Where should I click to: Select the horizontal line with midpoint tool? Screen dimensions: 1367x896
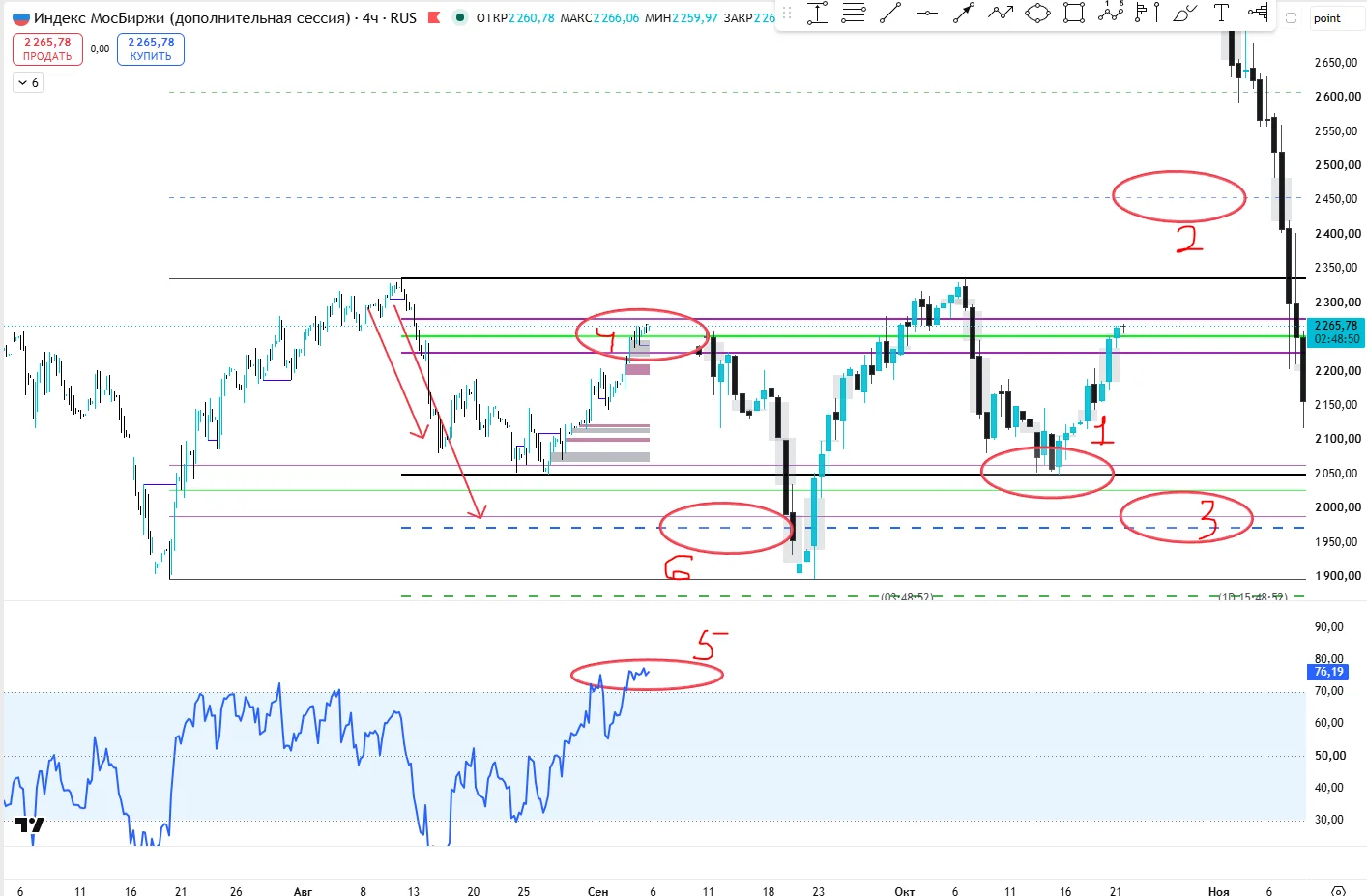[927, 14]
